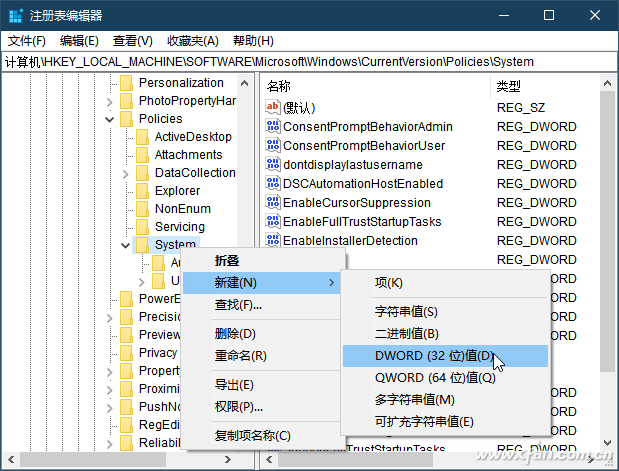
Task: Click the System folder icon
Action: pyautogui.click(x=142, y=245)
